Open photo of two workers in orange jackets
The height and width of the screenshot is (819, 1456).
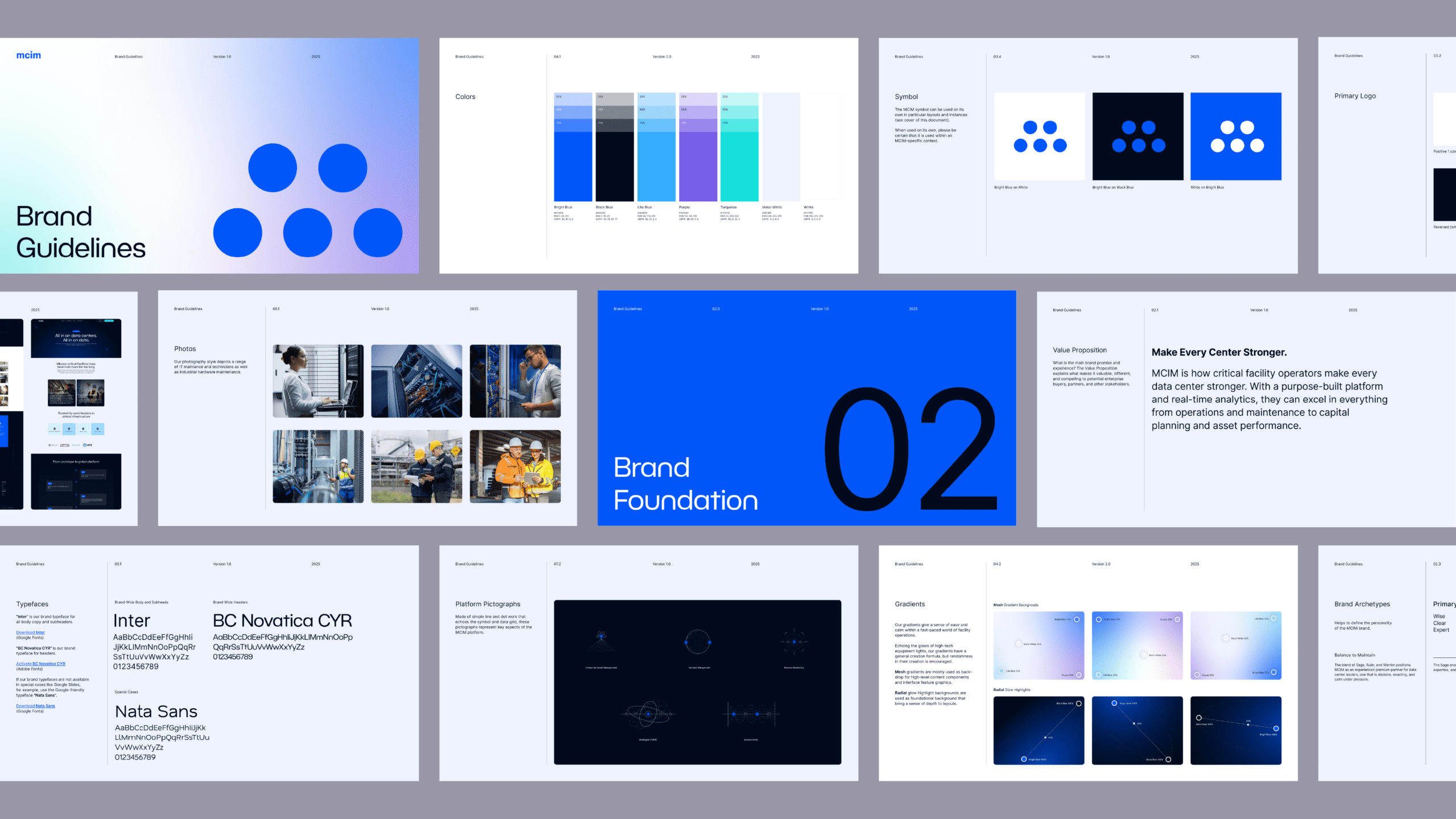[515, 466]
